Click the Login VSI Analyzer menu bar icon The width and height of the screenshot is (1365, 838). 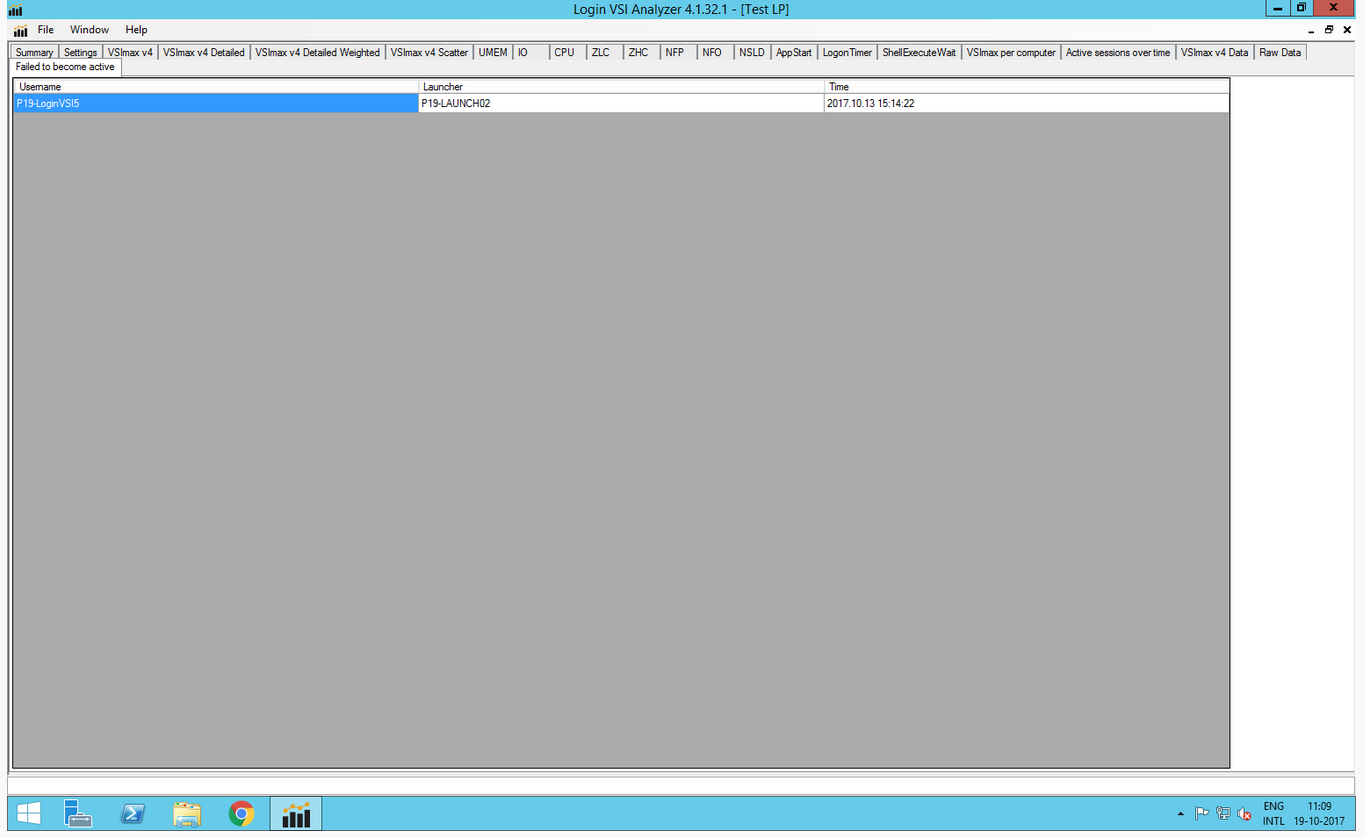tap(20, 30)
